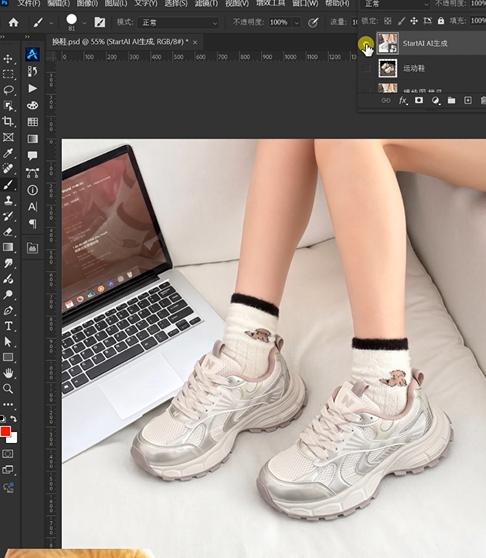Select the Lasso tool

(8, 90)
